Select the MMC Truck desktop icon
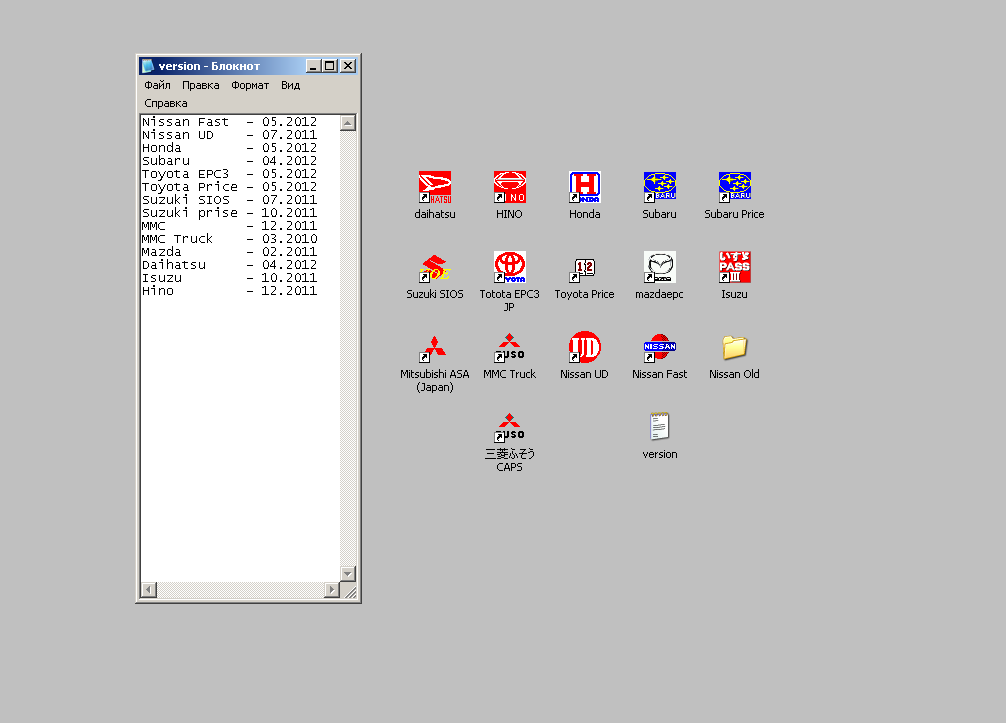1006x723 pixels. pos(509,347)
